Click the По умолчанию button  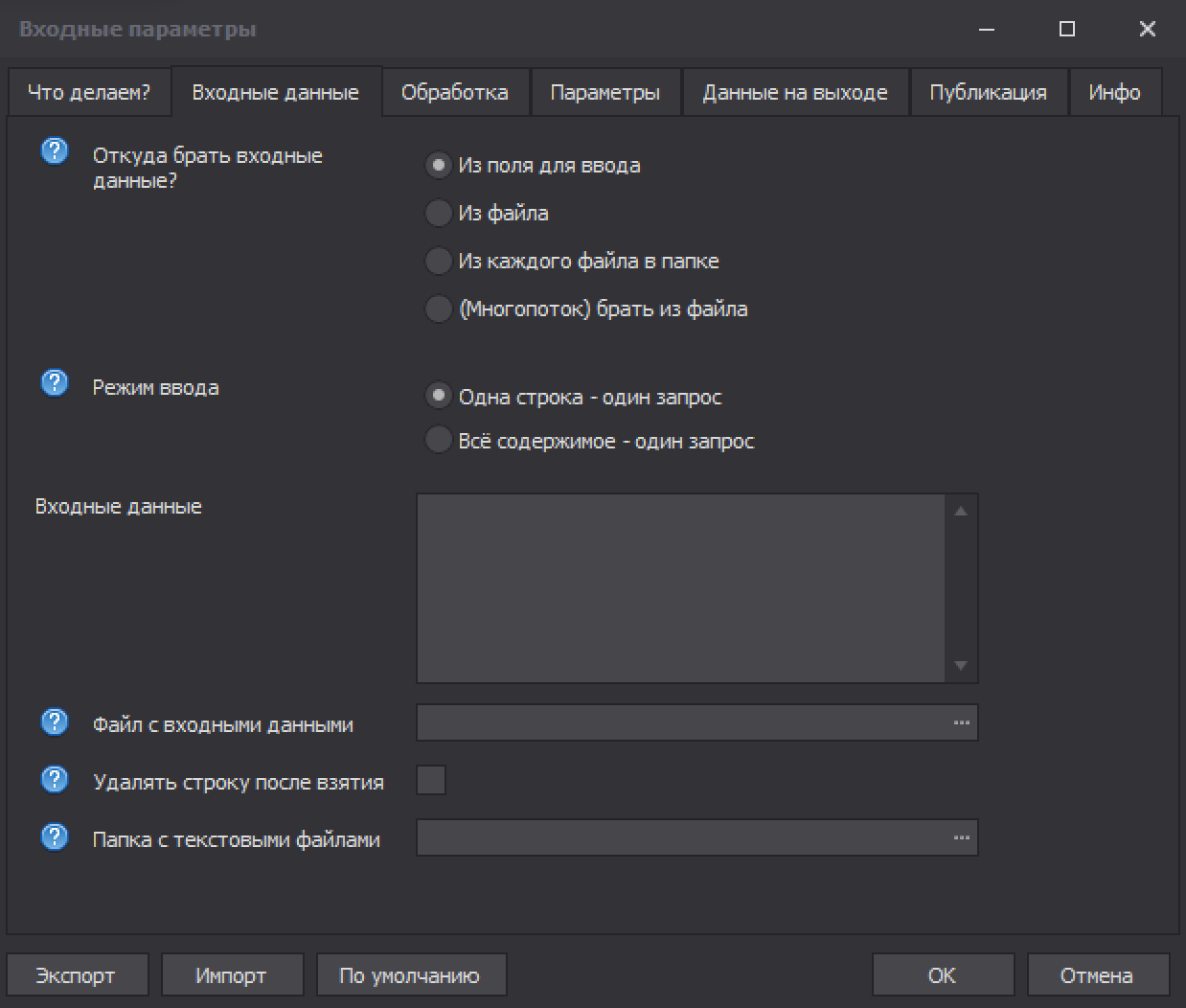(x=410, y=975)
